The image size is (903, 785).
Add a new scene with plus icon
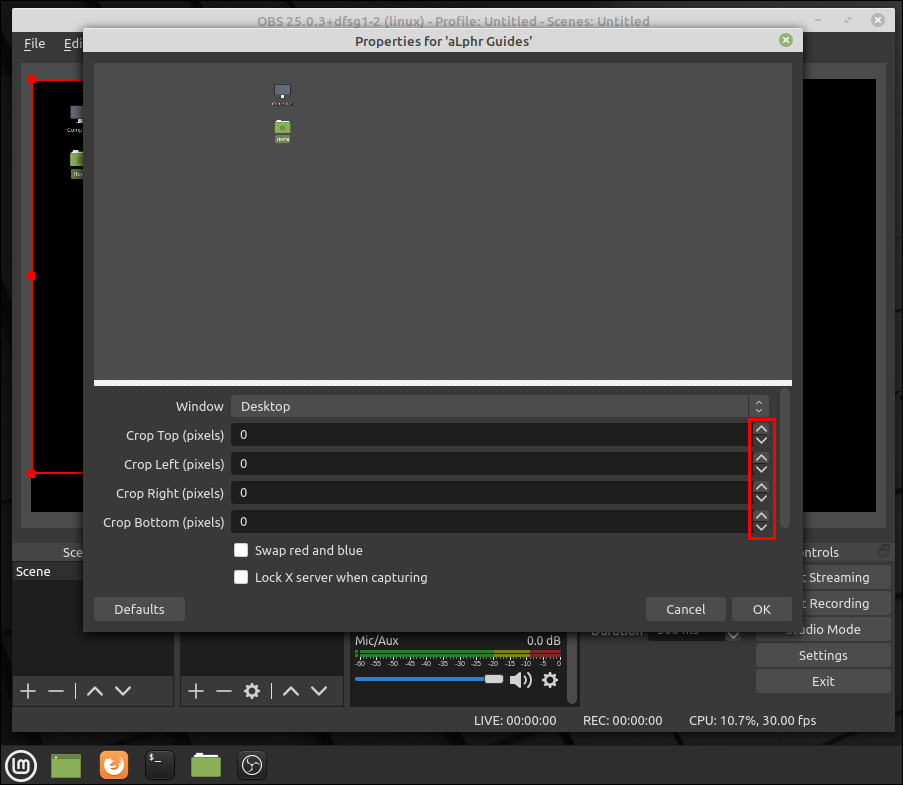[x=28, y=691]
